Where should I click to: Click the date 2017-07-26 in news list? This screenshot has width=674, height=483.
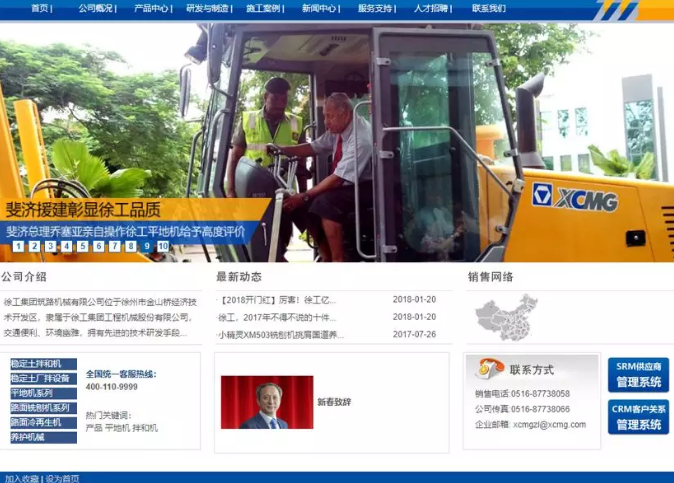pos(414,334)
